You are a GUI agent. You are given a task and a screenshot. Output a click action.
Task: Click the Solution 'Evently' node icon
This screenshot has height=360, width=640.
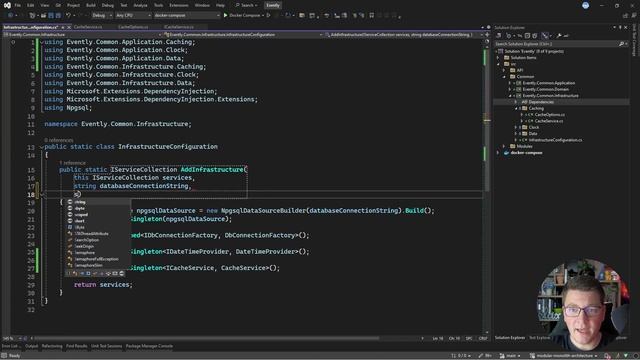click(x=501, y=51)
